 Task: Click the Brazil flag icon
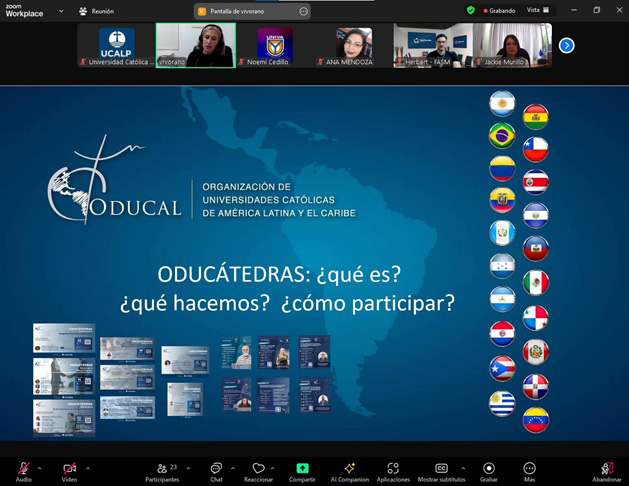tap(502, 136)
